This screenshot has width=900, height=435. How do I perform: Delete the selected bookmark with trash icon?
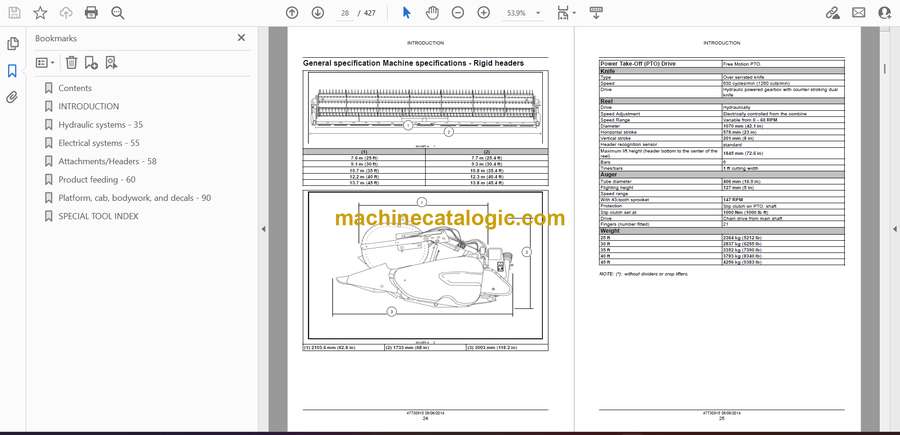coord(71,63)
